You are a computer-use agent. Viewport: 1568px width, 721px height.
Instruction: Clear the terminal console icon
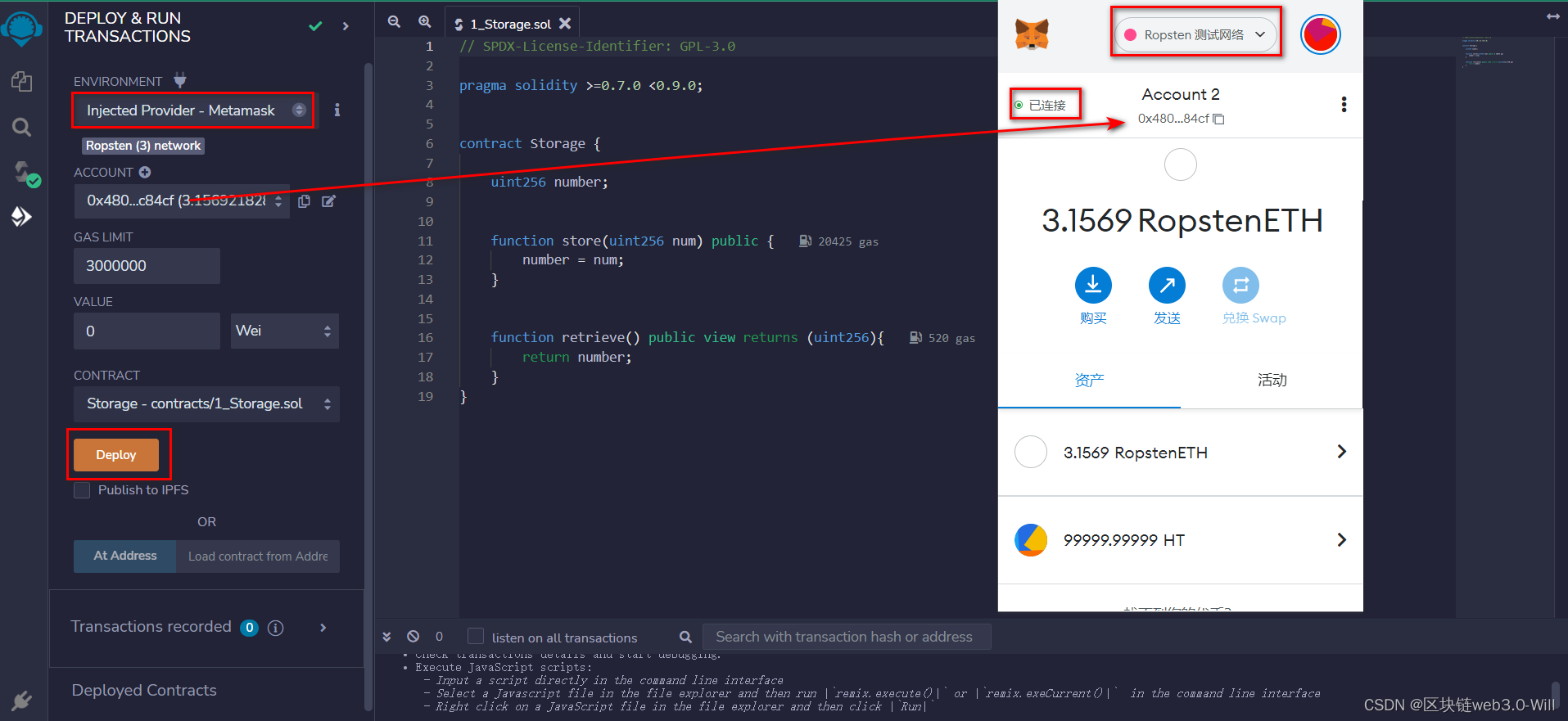(413, 636)
